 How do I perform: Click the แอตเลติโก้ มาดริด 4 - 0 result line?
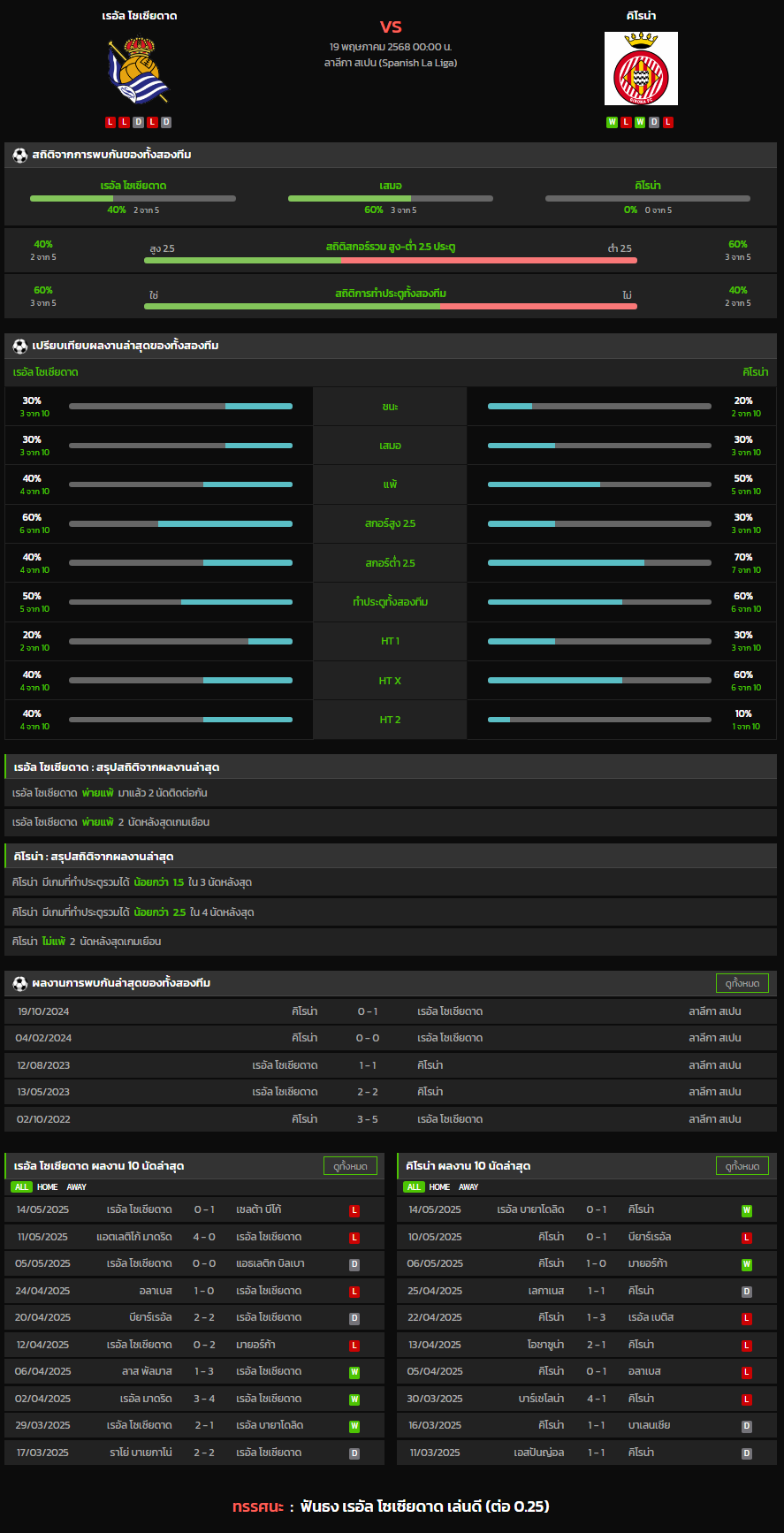pos(194,1237)
